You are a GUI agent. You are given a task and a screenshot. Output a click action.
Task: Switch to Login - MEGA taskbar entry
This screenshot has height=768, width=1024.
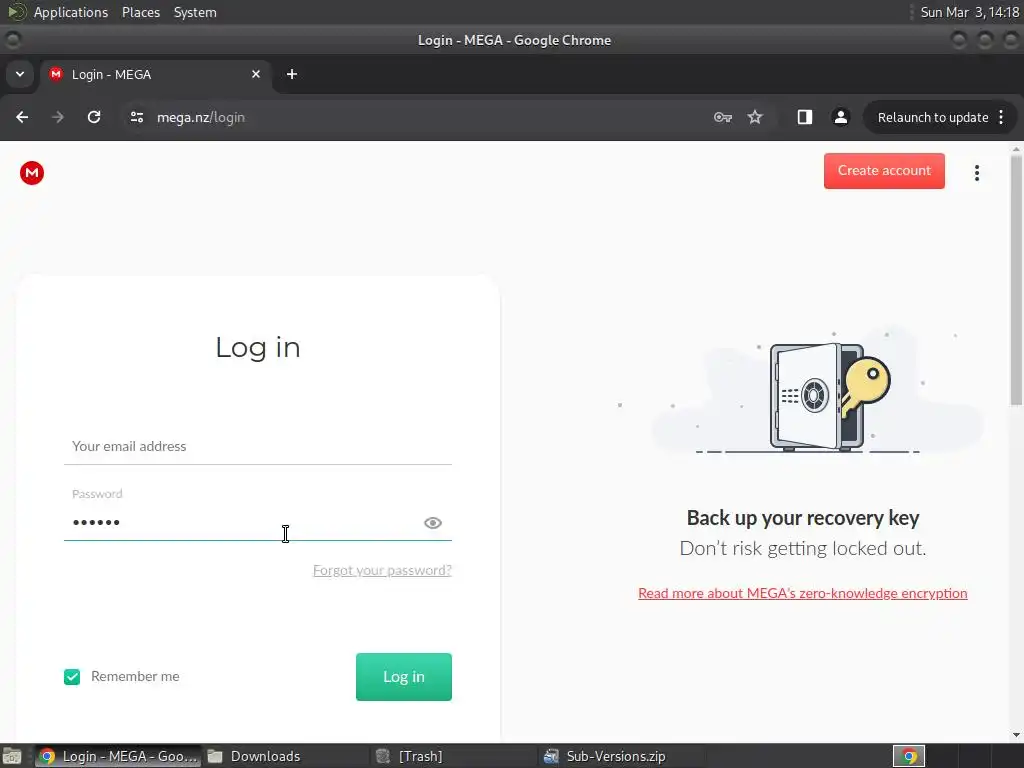click(118, 756)
